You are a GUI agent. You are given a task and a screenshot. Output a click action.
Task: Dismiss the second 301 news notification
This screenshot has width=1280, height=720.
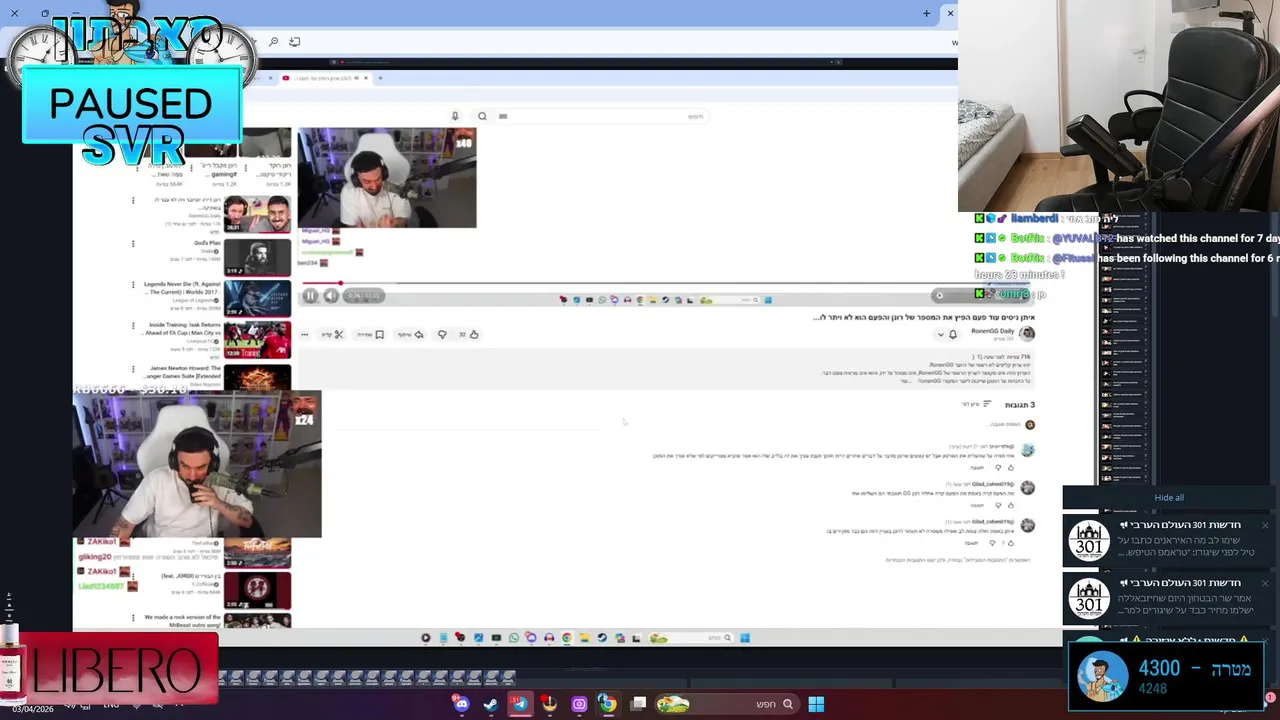tap(1264, 583)
